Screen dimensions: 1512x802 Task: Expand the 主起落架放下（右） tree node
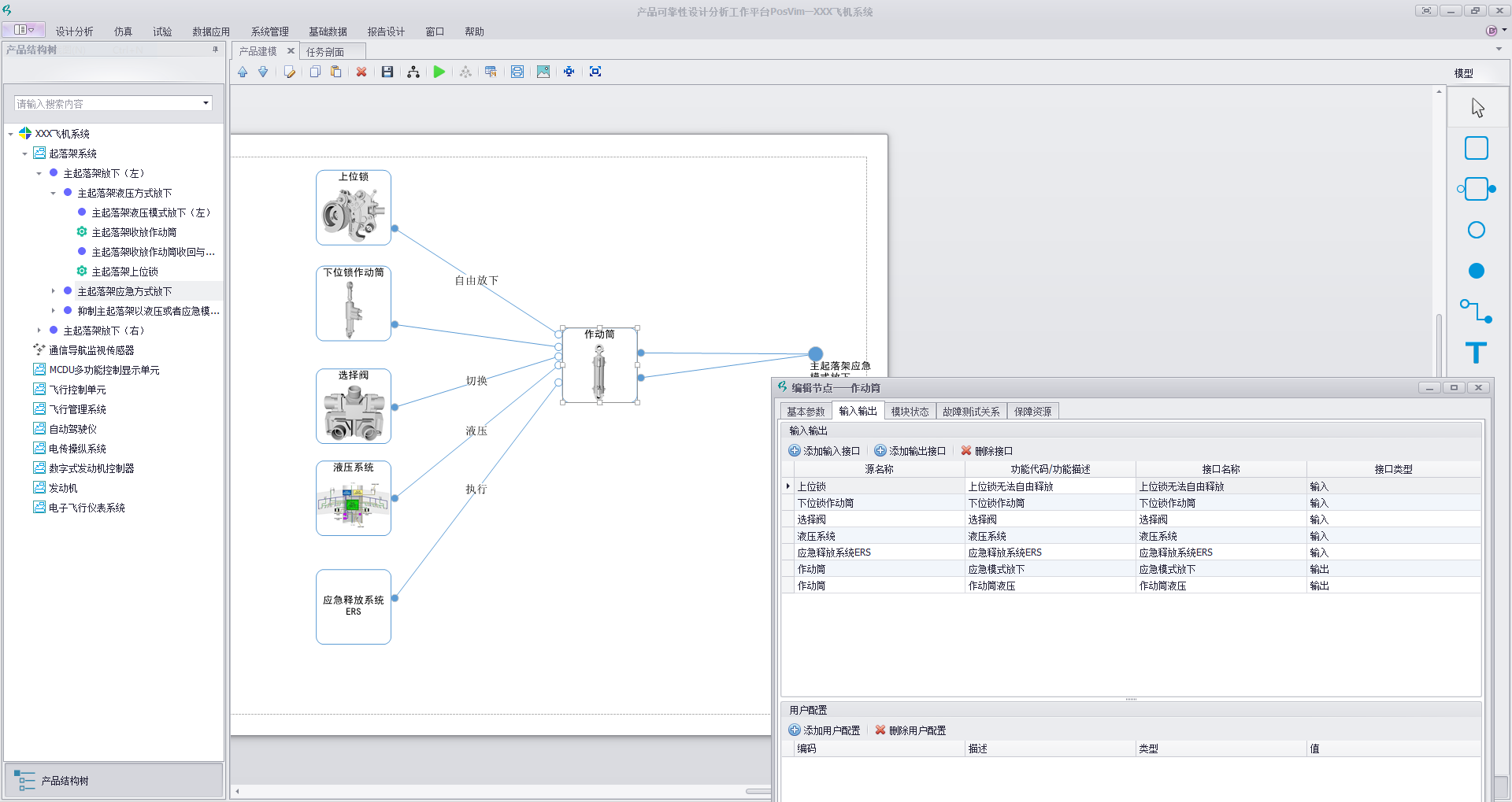click(x=39, y=331)
